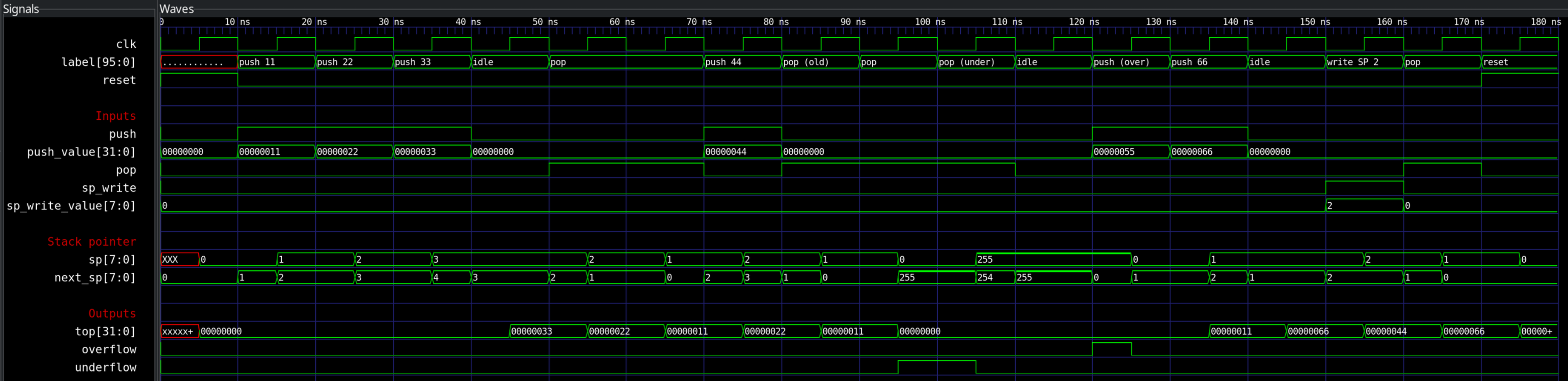Click the "push (over)" label segment
Screen dimensions: 1568x381
1131,62
